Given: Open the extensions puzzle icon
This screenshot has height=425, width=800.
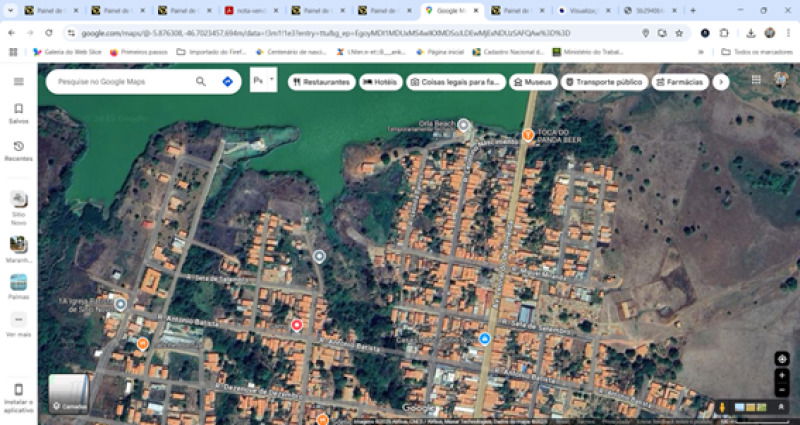Looking at the screenshot, I should 724,33.
